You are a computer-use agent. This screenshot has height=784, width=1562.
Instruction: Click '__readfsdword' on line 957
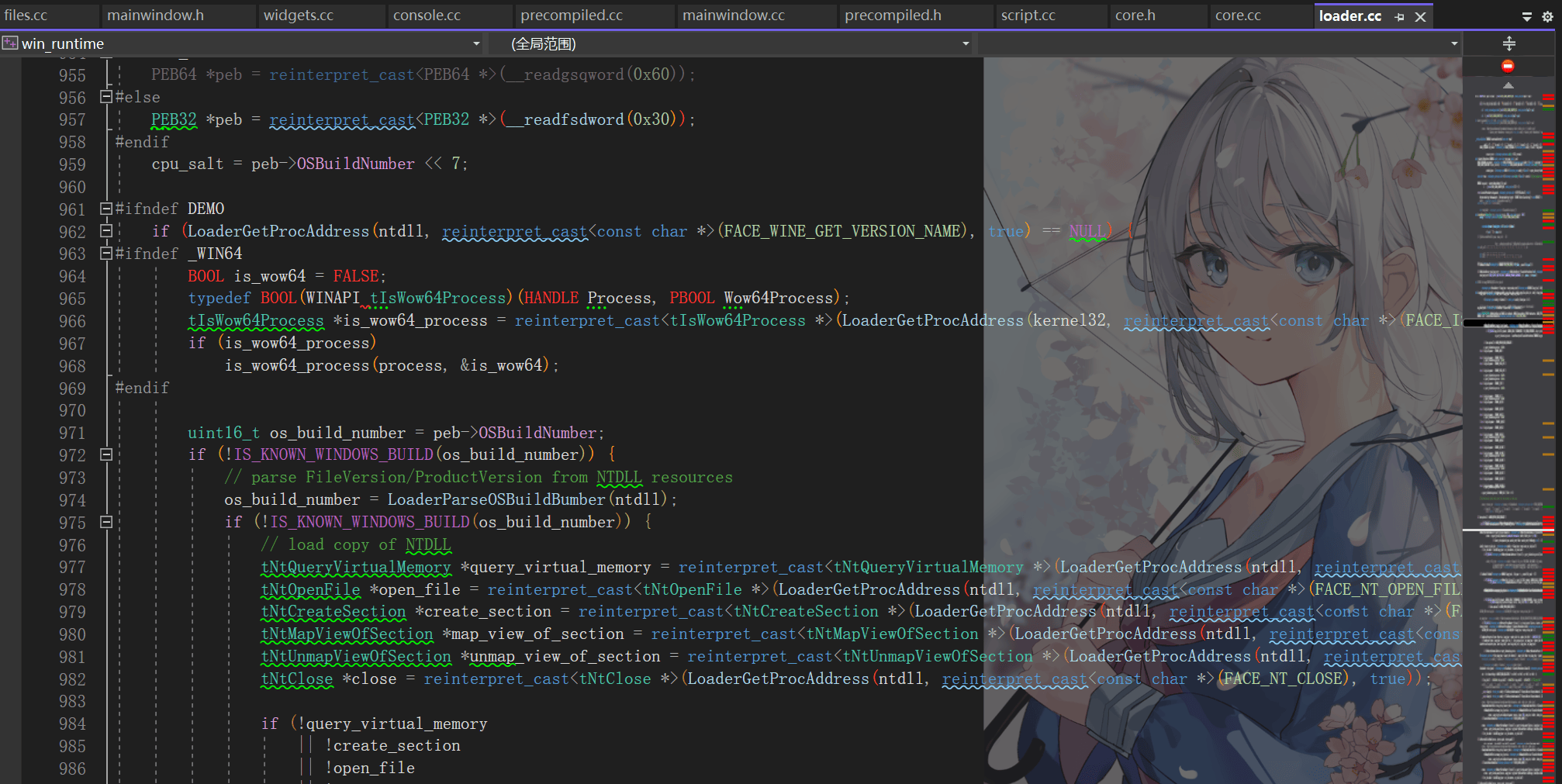pos(565,119)
